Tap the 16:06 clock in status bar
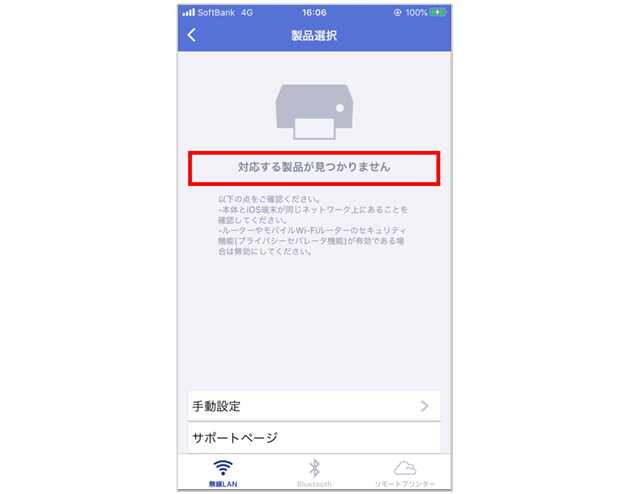 pyautogui.click(x=314, y=13)
